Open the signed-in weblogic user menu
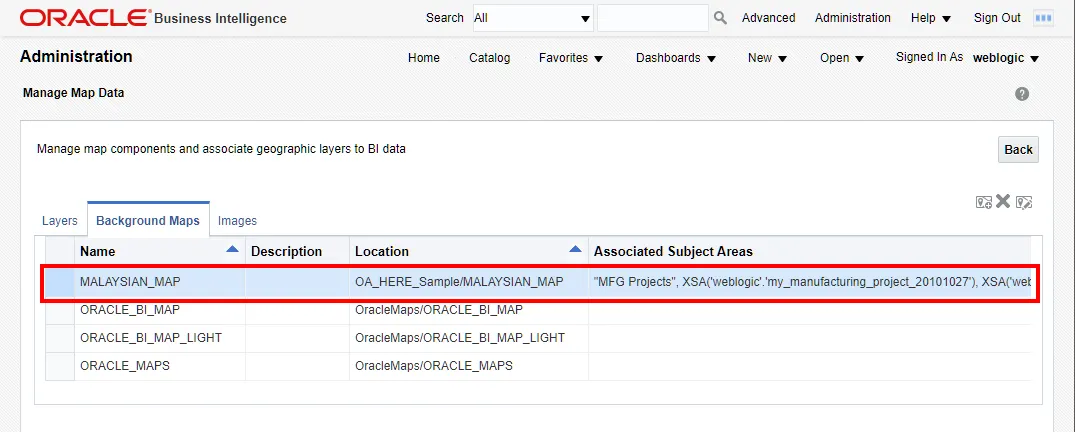Image resolution: width=1075 pixels, height=432 pixels. click(1005, 58)
